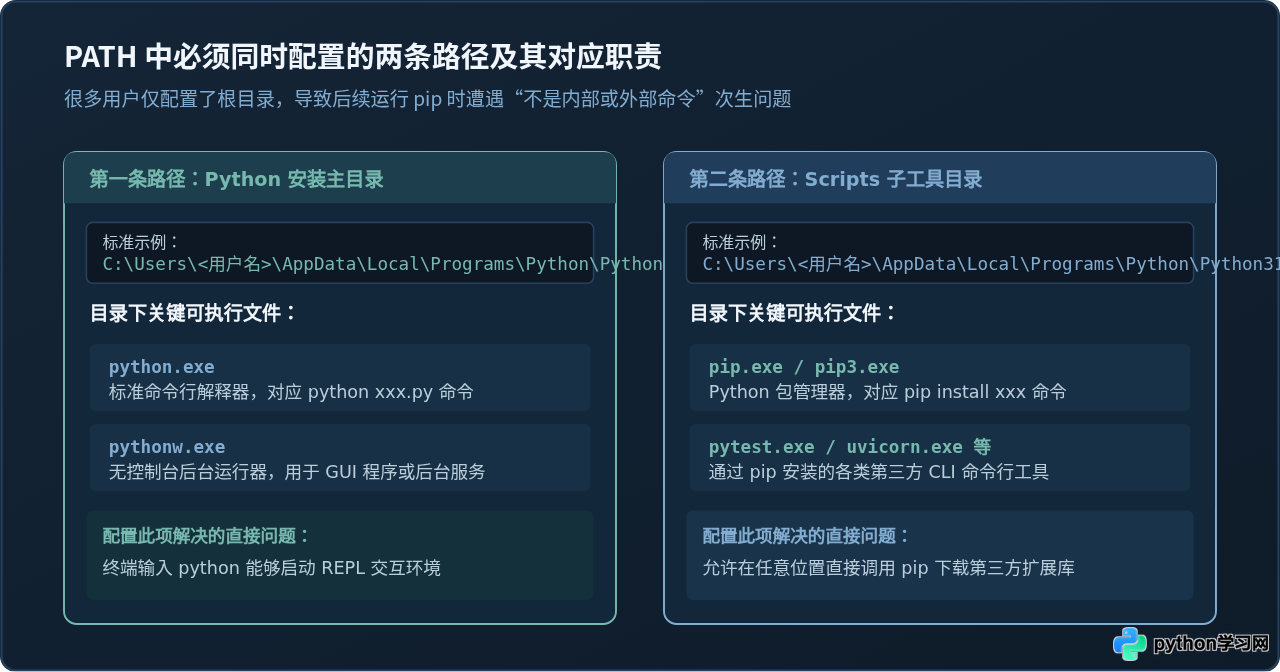The width and height of the screenshot is (1280, 672).
Task: Click 标准示例 label in the first path card
Action: [142, 242]
